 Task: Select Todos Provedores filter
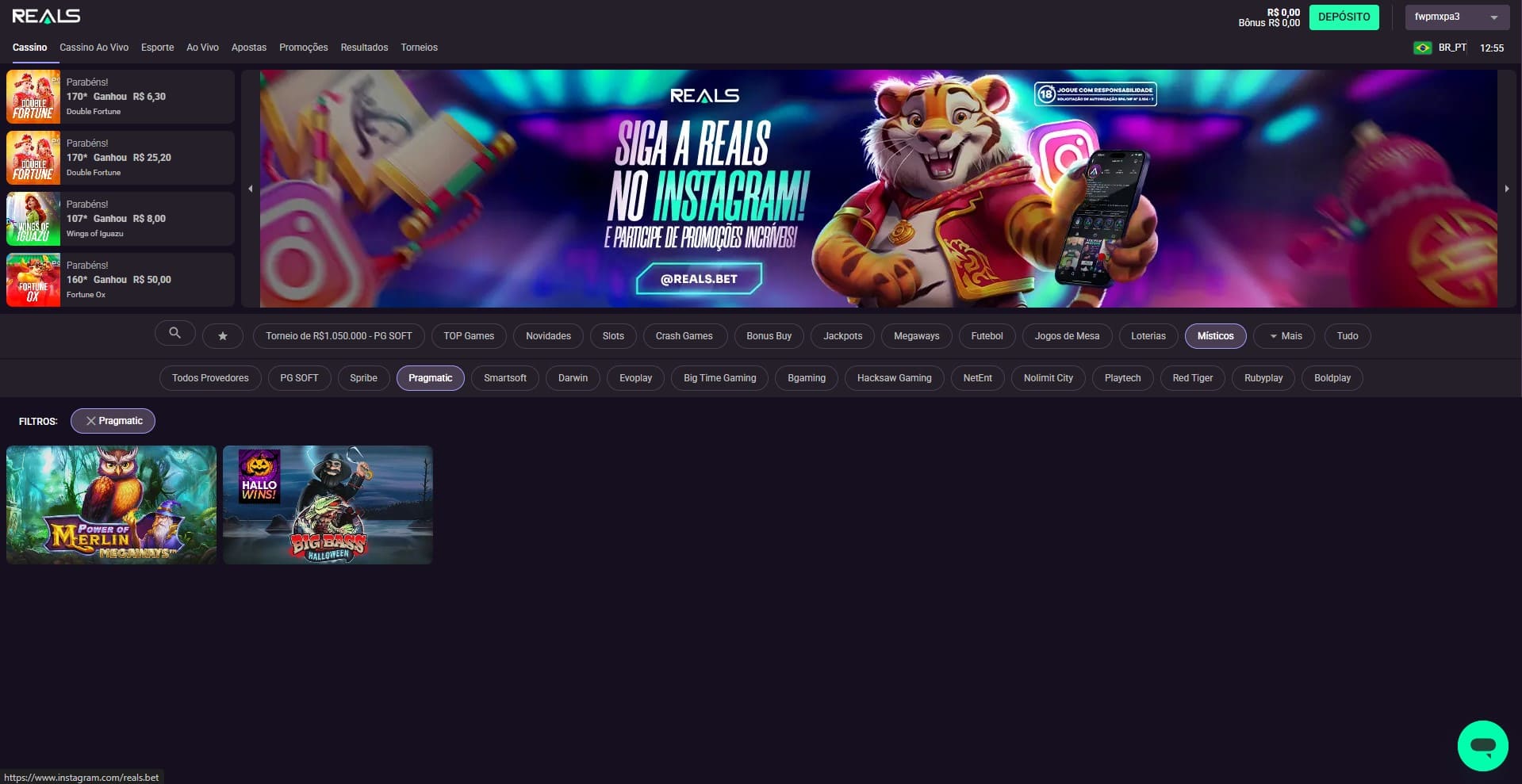coord(210,378)
